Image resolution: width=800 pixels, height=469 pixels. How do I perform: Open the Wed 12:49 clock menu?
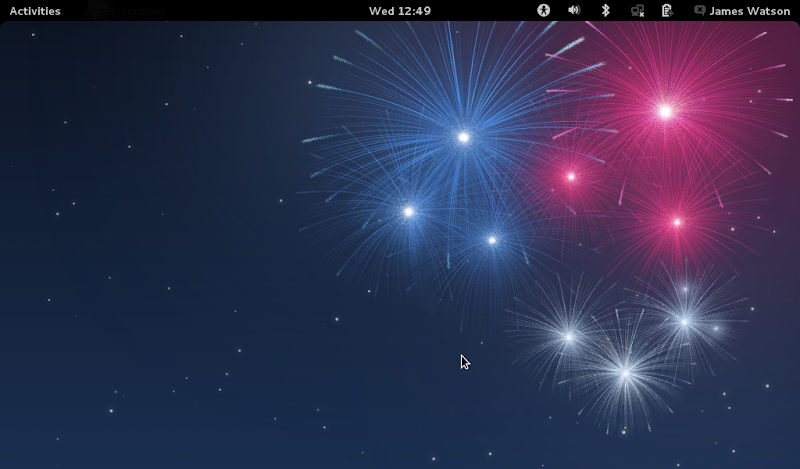pyautogui.click(x=400, y=11)
